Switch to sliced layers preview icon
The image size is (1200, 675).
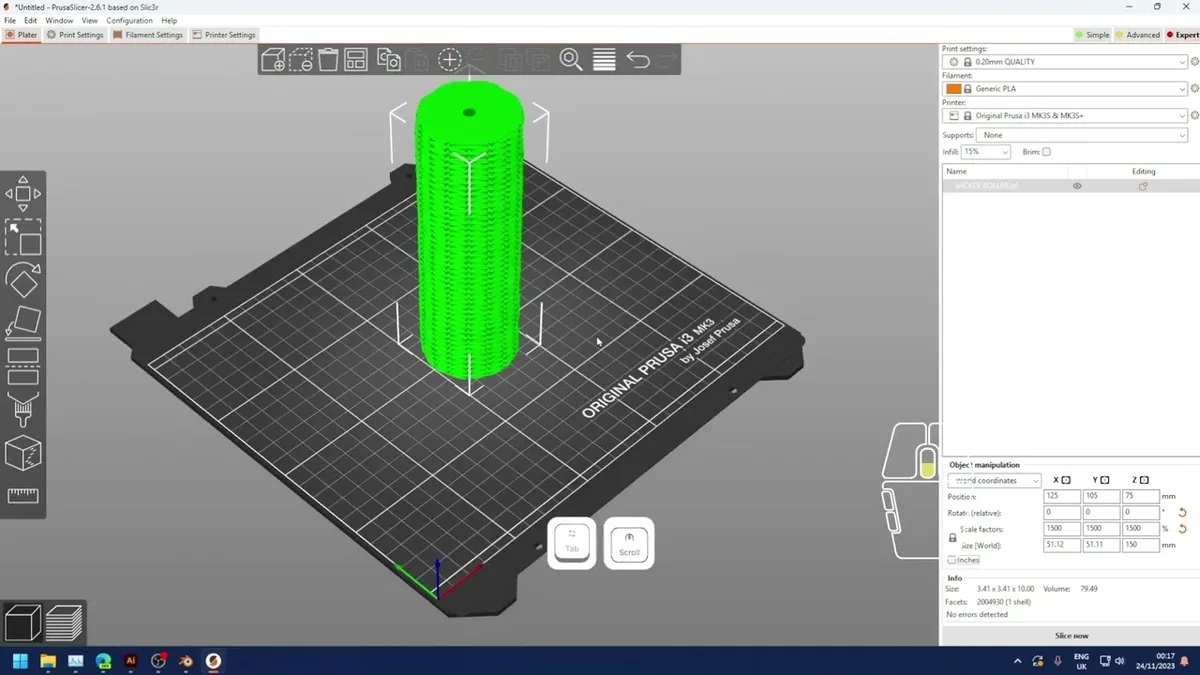64,622
